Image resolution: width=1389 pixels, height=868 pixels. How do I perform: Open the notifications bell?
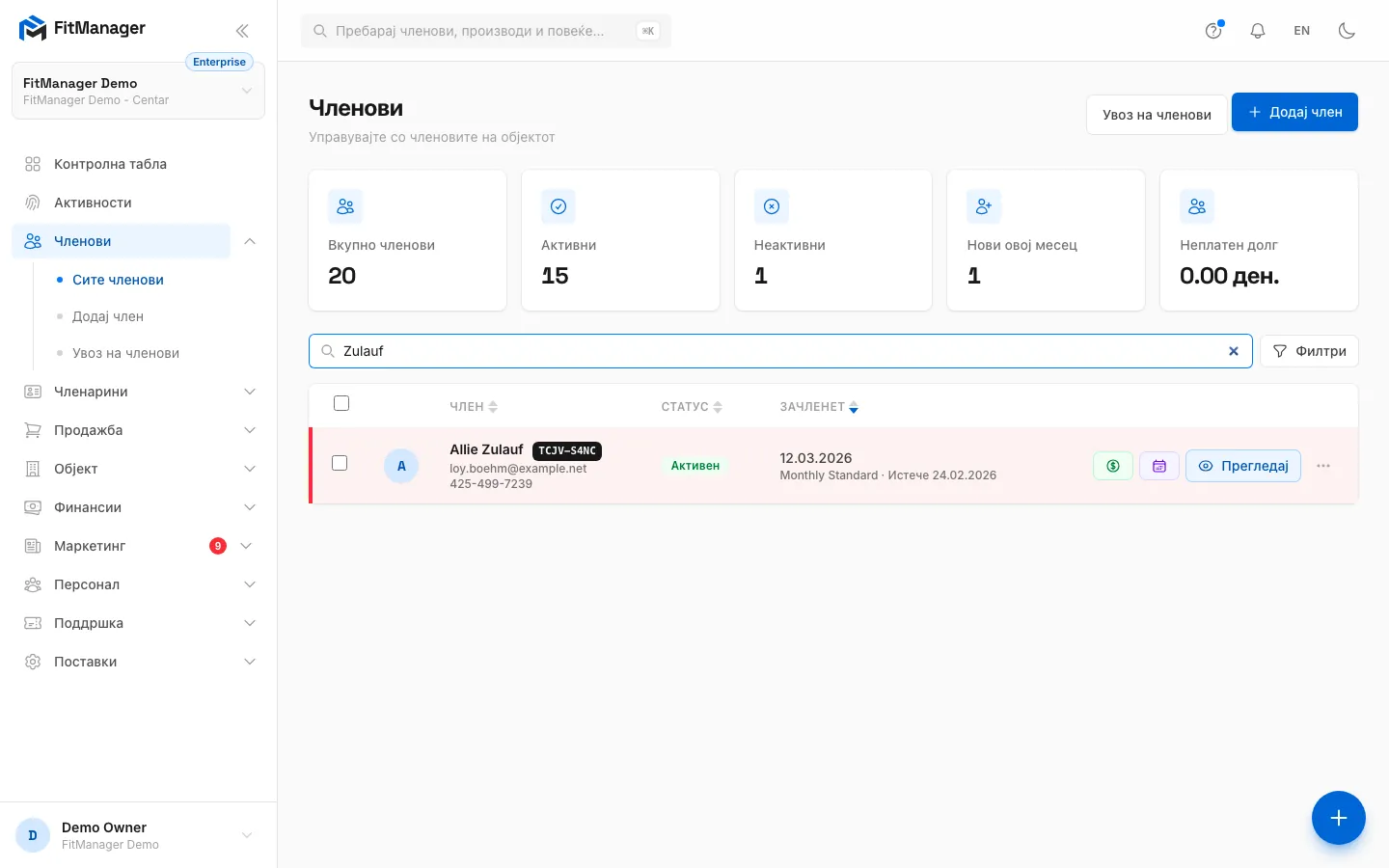(1258, 31)
